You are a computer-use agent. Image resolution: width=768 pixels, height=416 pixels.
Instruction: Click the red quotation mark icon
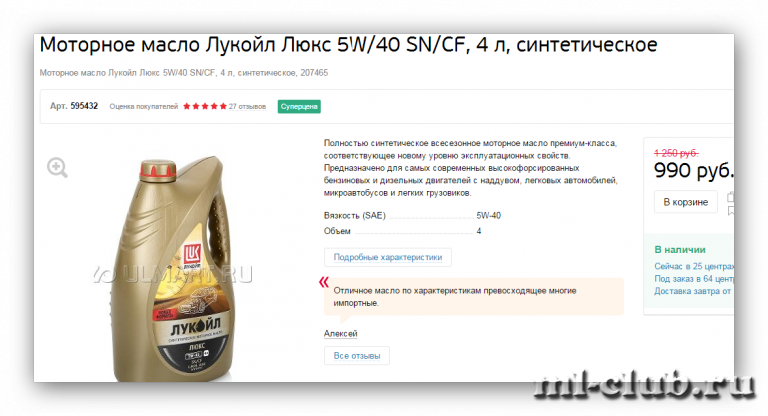point(323,282)
